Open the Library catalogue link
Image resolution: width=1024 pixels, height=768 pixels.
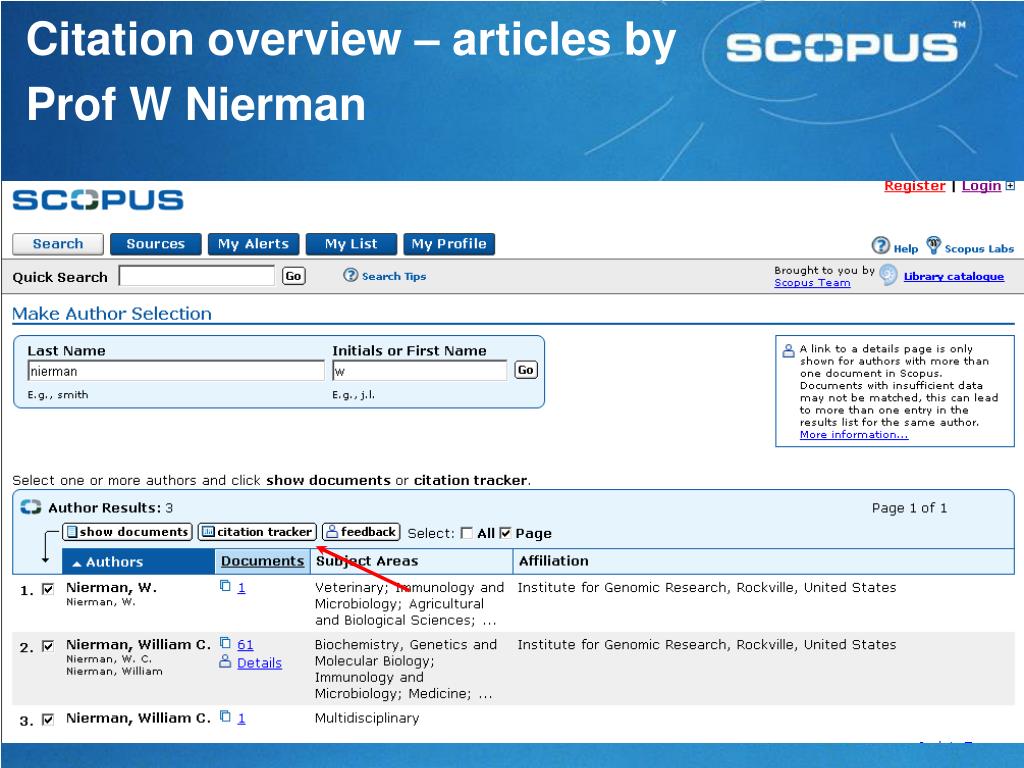tap(953, 276)
